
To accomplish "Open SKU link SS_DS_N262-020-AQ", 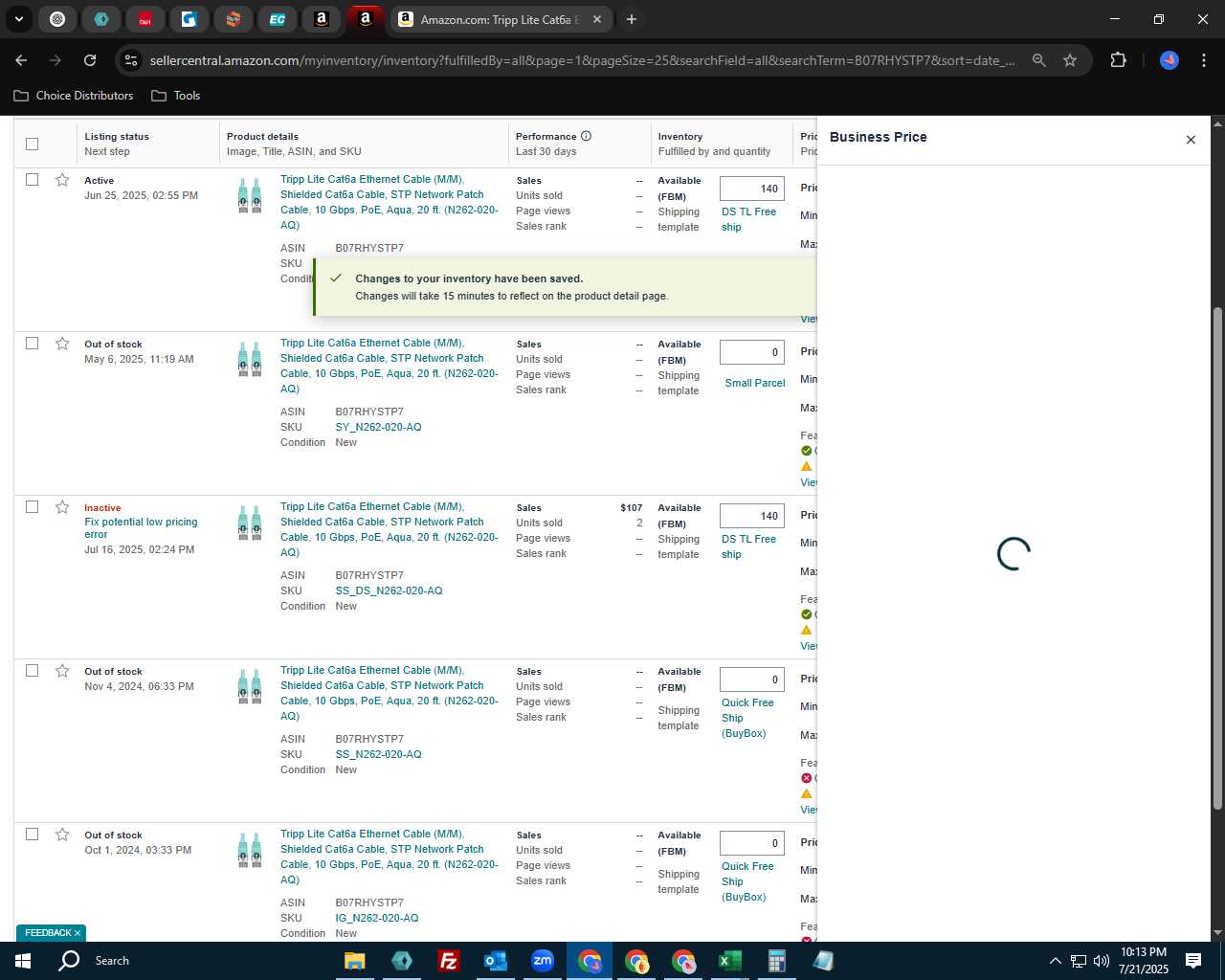I will (x=389, y=590).
